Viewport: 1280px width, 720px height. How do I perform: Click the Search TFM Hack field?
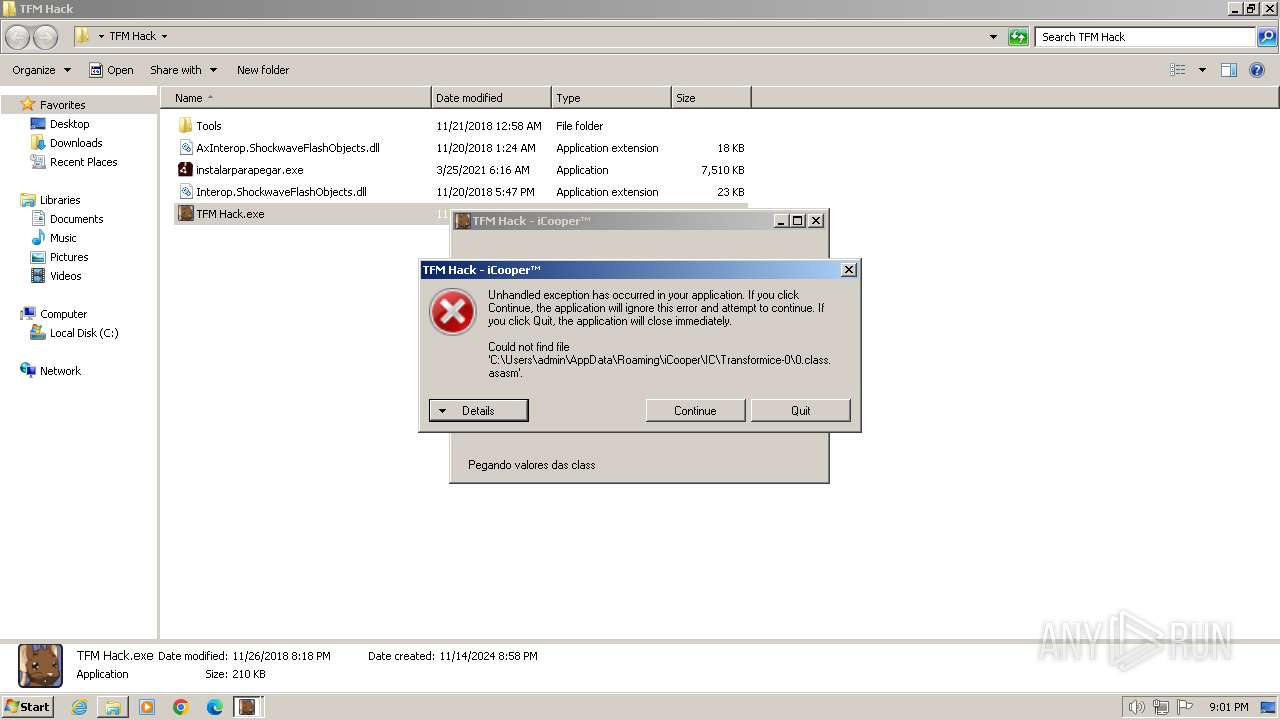[x=1145, y=37]
